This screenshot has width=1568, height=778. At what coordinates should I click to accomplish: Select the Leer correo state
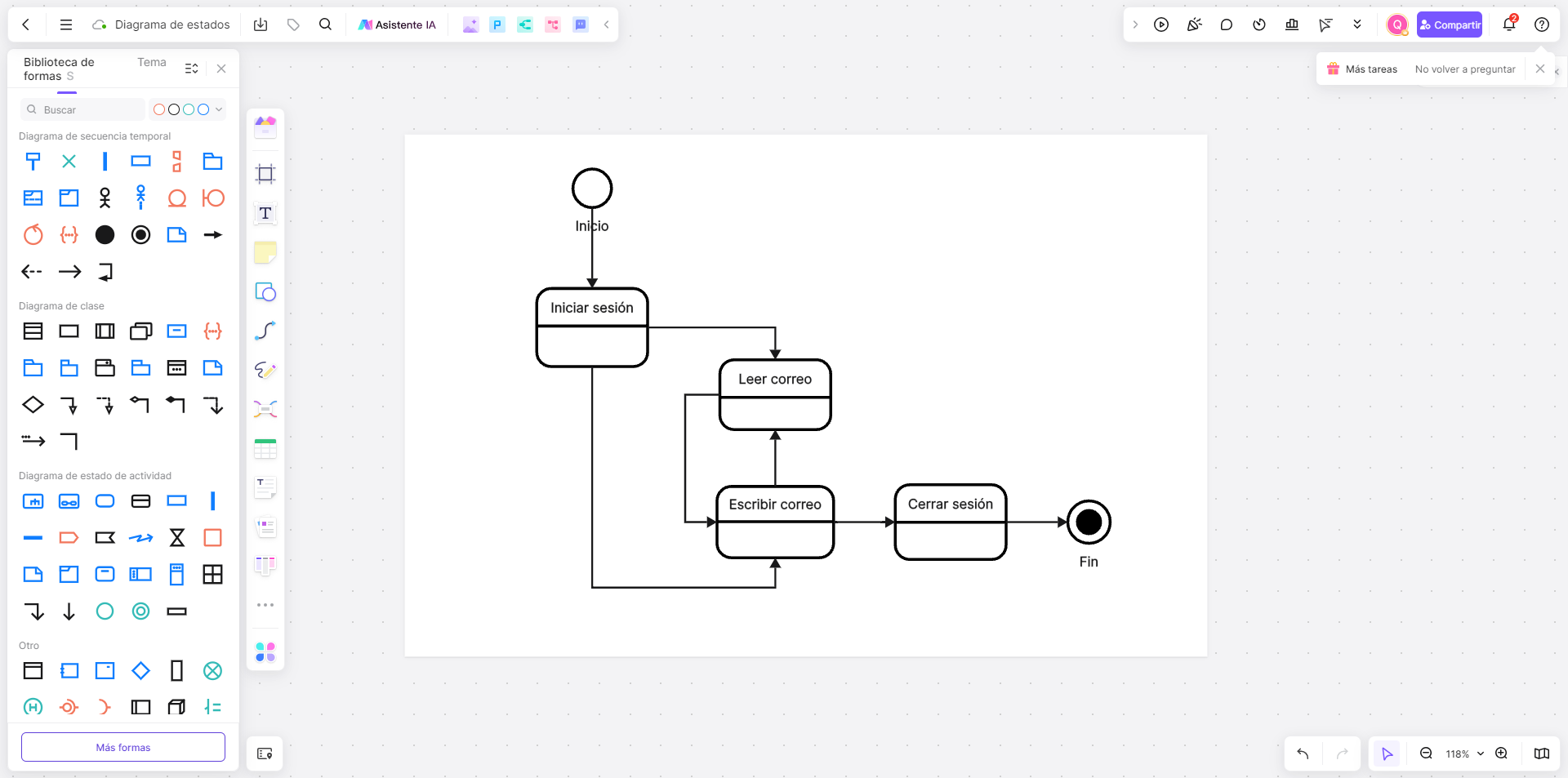click(775, 395)
